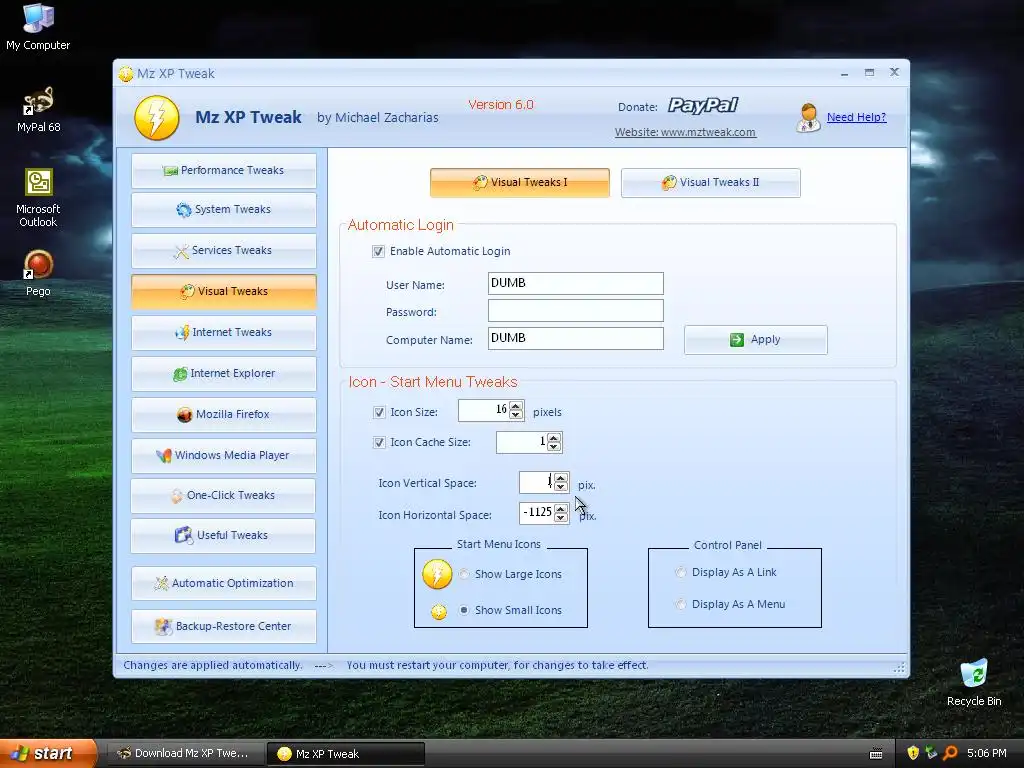The height and width of the screenshot is (768, 1024).
Task: Visit the www.mztweak.com website link
Action: pos(685,132)
